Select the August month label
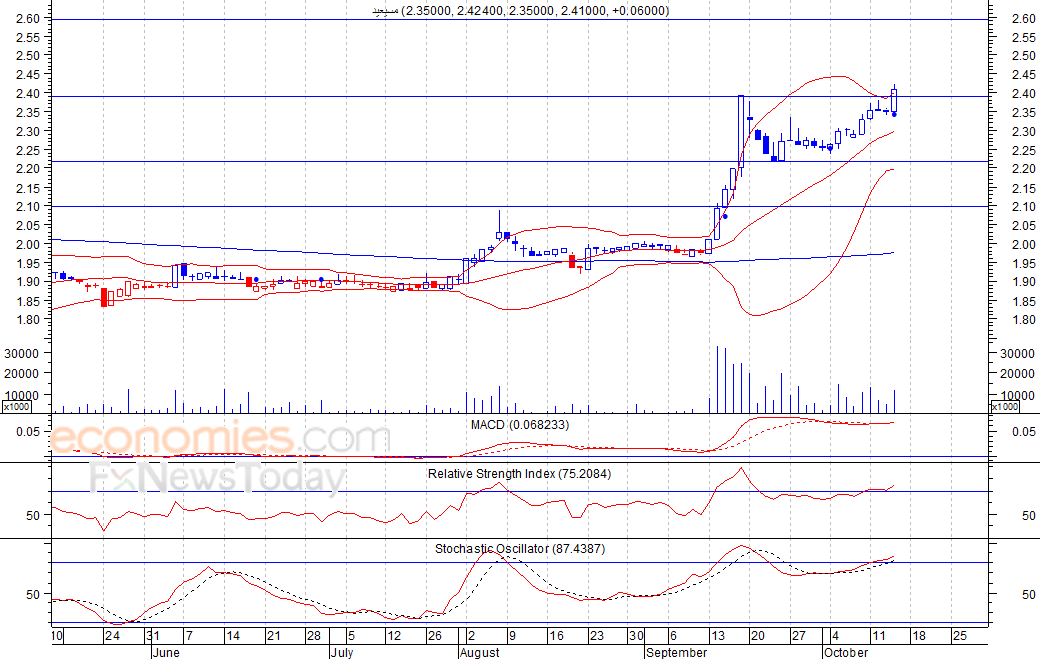The height and width of the screenshot is (659, 1040). [x=479, y=652]
